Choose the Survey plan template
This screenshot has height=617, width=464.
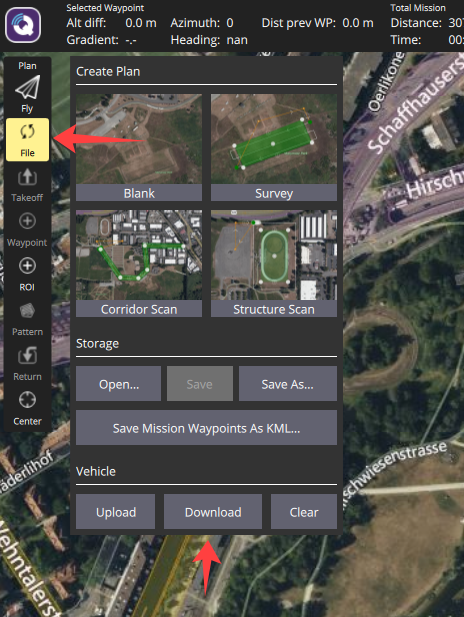click(274, 147)
